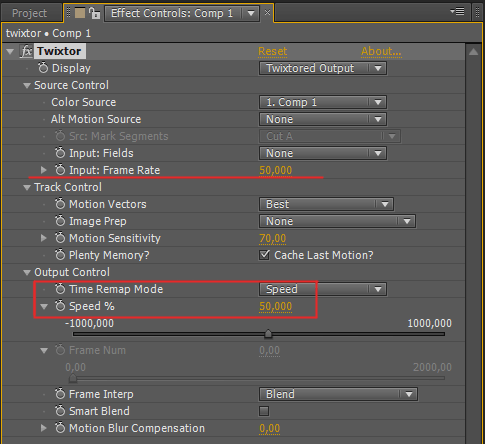Enable keyframing stopwatch for Input: Frame Rate

[60, 170]
